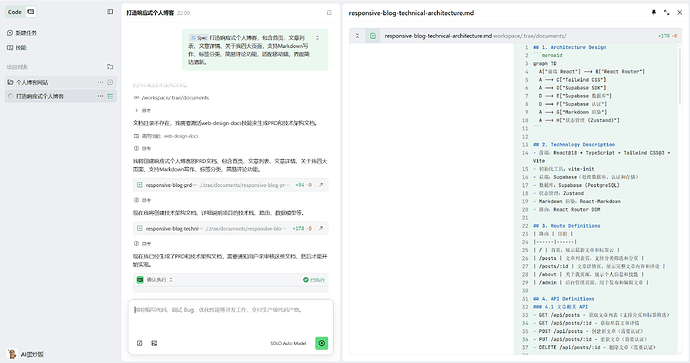Viewport: 690px width, 363px height.
Task: Open responsive-blog-prd file in new view arrow
Action: pyautogui.click(x=321, y=185)
